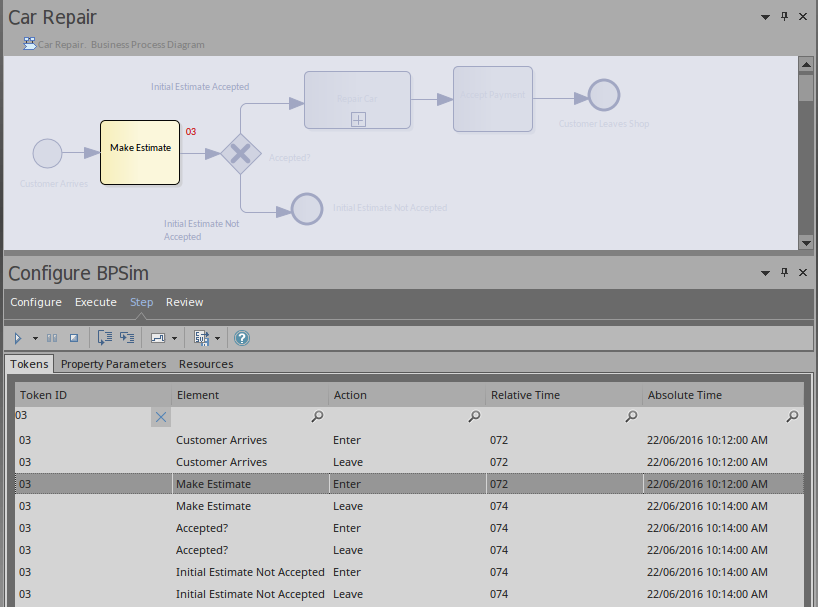Click the Step Over toolbar icon

pos(127,338)
